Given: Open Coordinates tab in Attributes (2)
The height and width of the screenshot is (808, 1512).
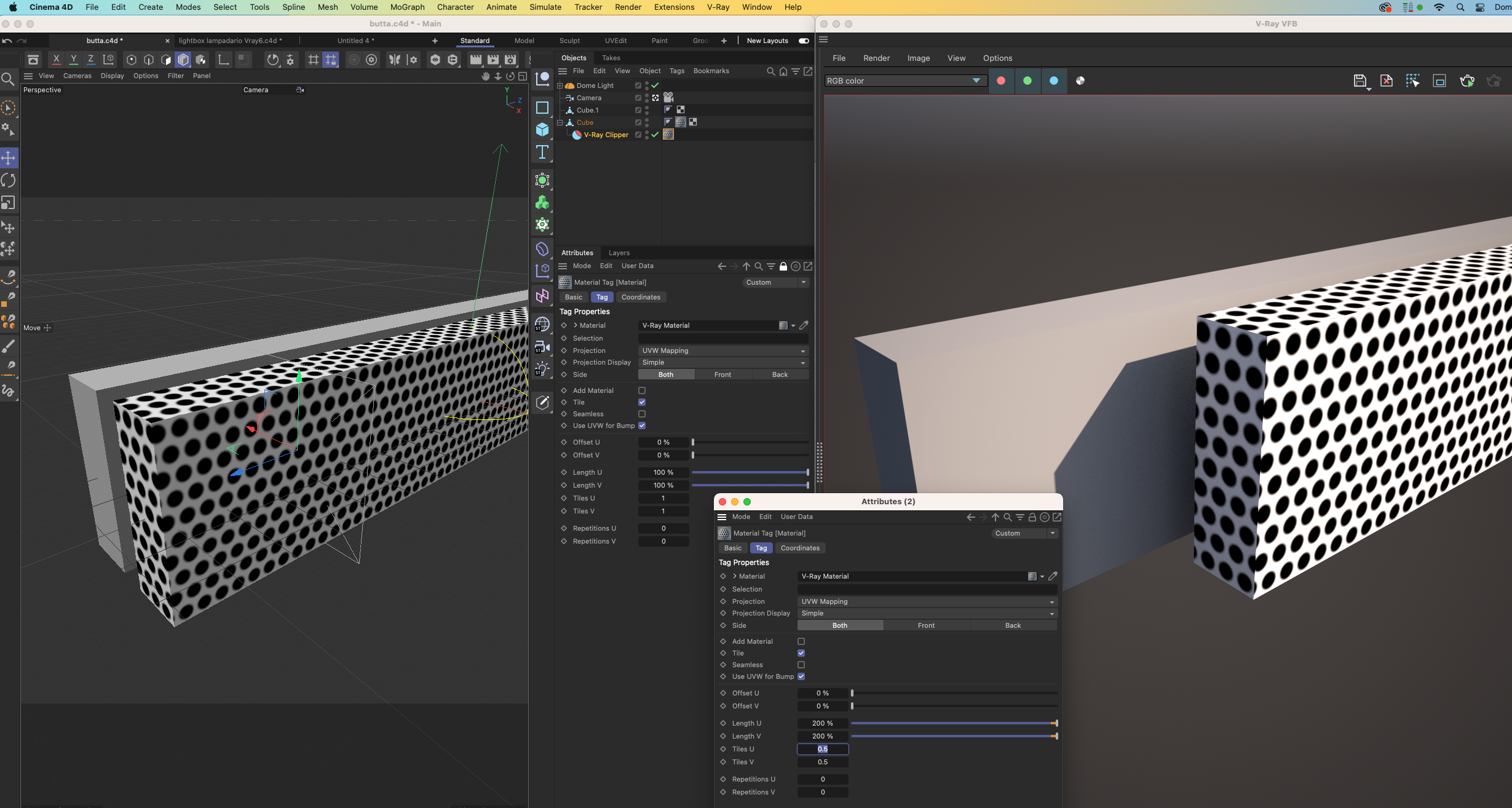Looking at the screenshot, I should 799,548.
